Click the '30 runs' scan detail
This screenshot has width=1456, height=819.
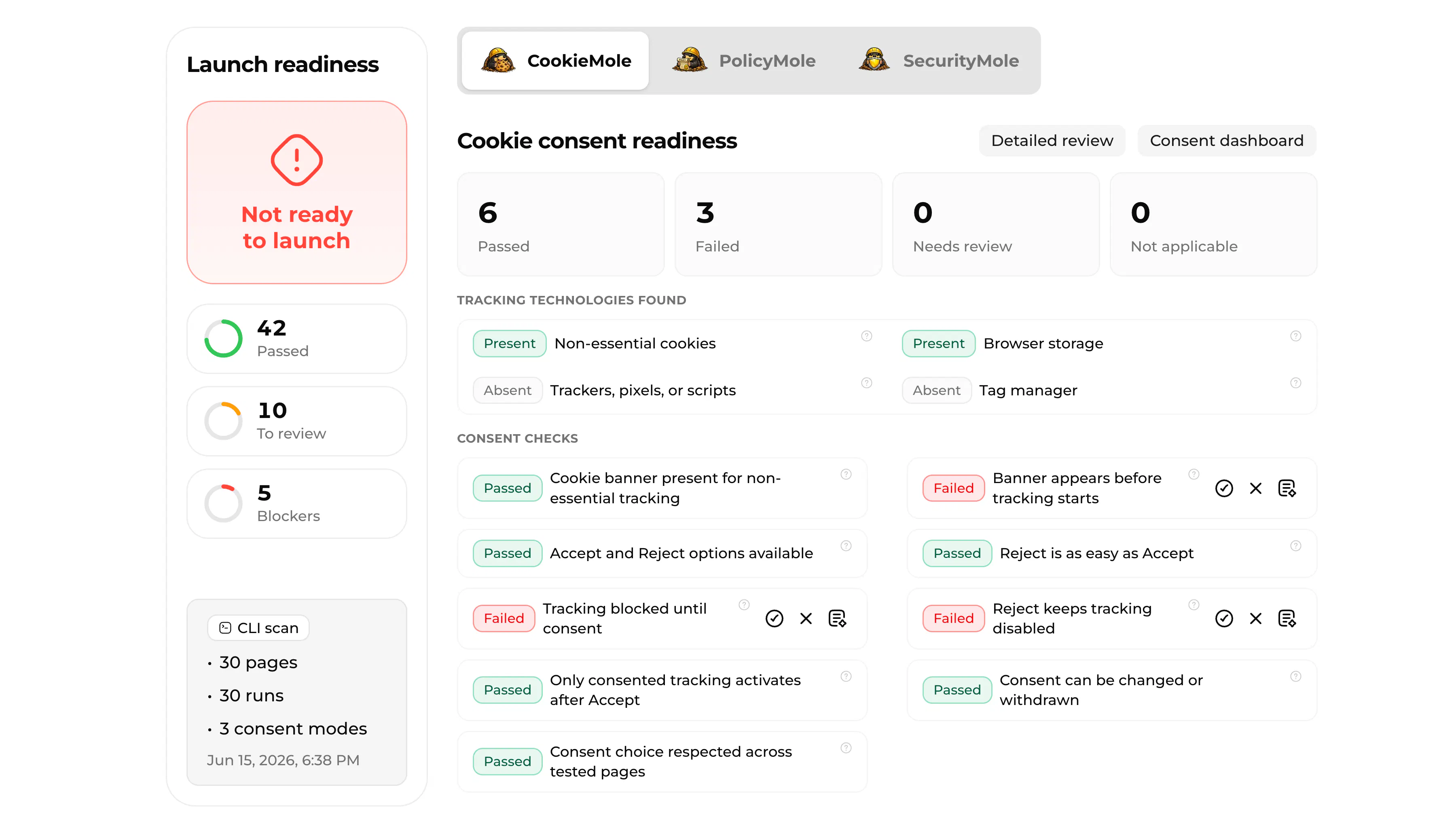pyautogui.click(x=252, y=696)
